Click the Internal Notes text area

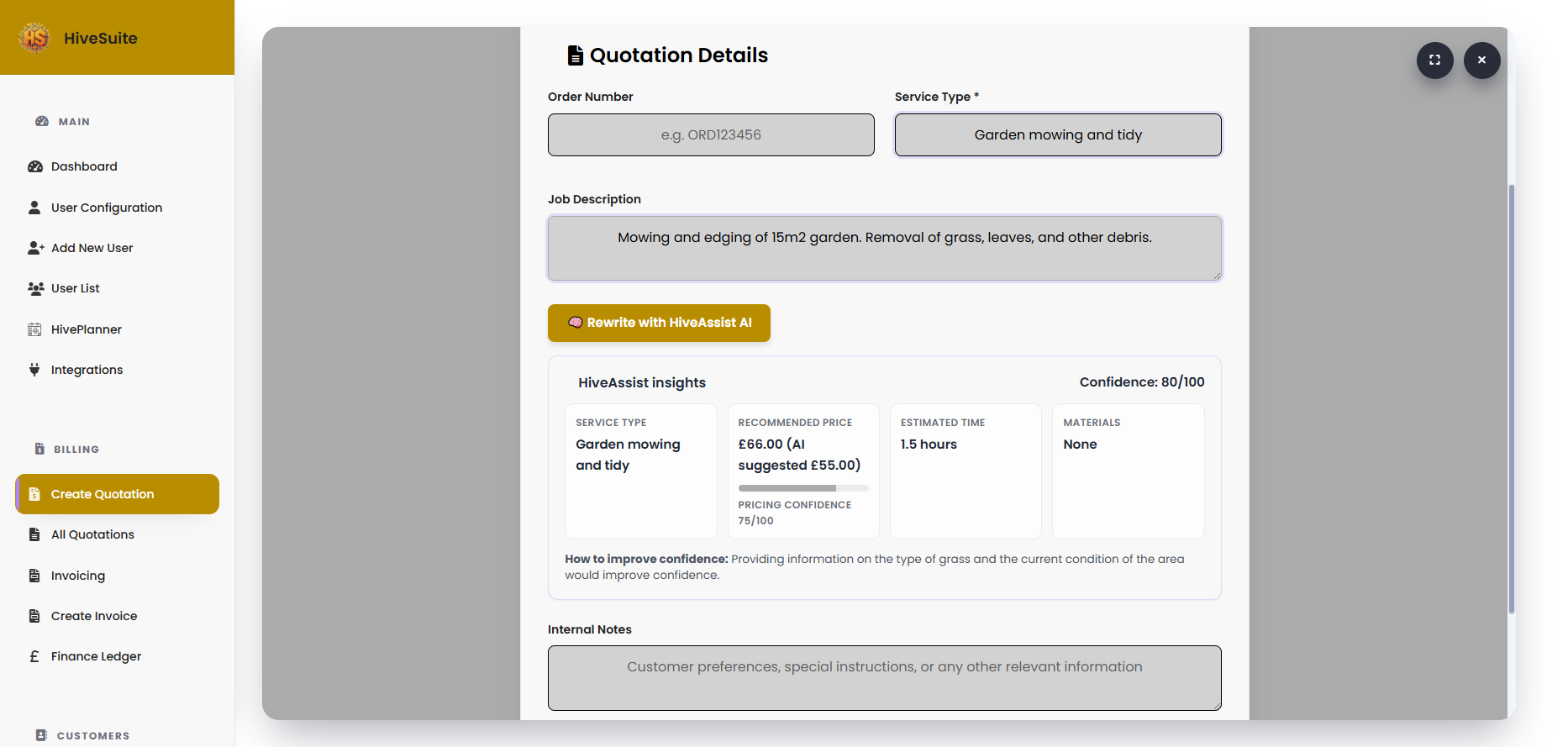[884, 677]
